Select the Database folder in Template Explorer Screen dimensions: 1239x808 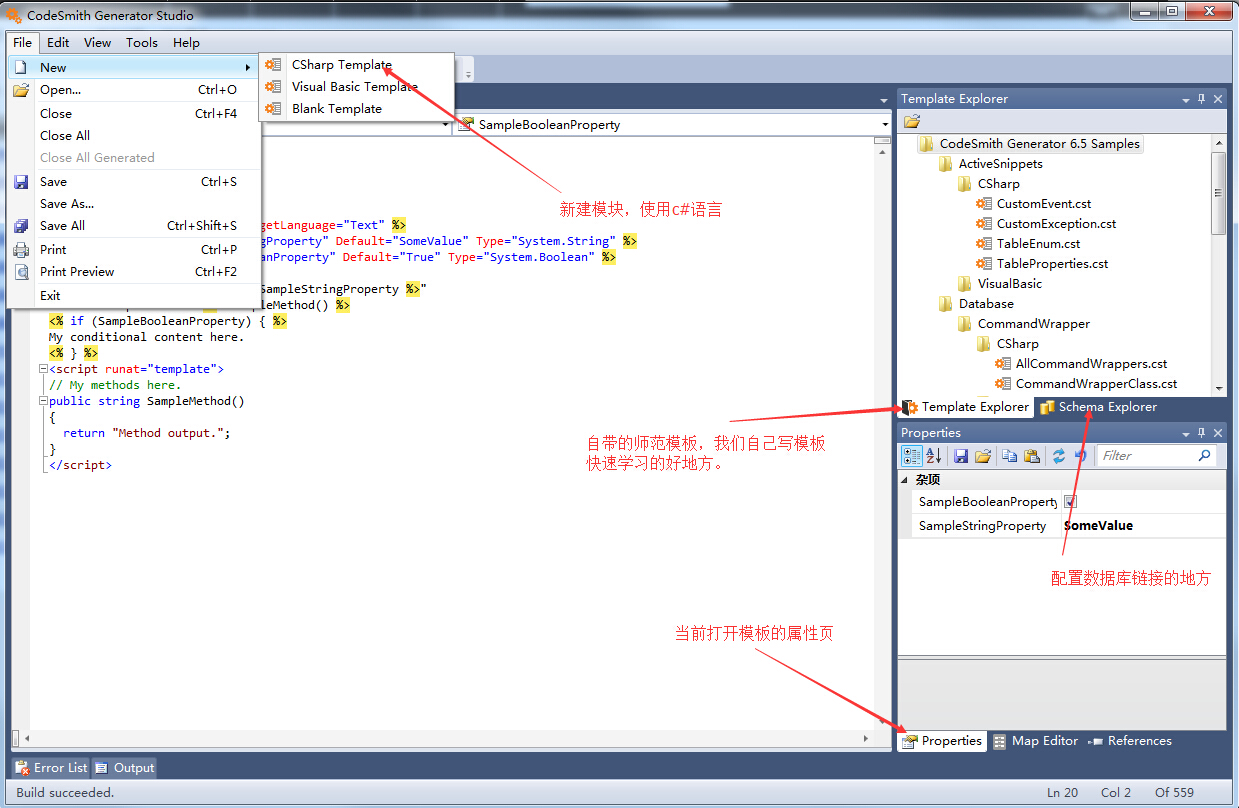986,304
